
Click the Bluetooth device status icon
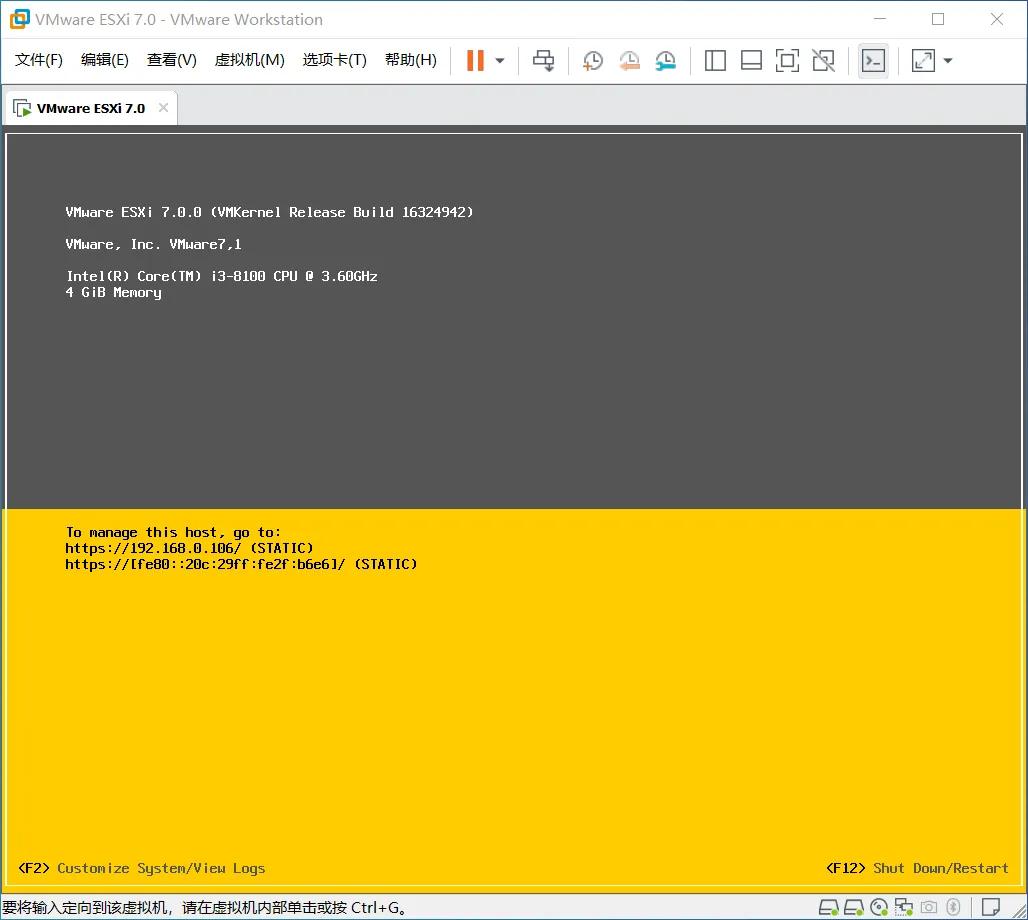(952, 908)
